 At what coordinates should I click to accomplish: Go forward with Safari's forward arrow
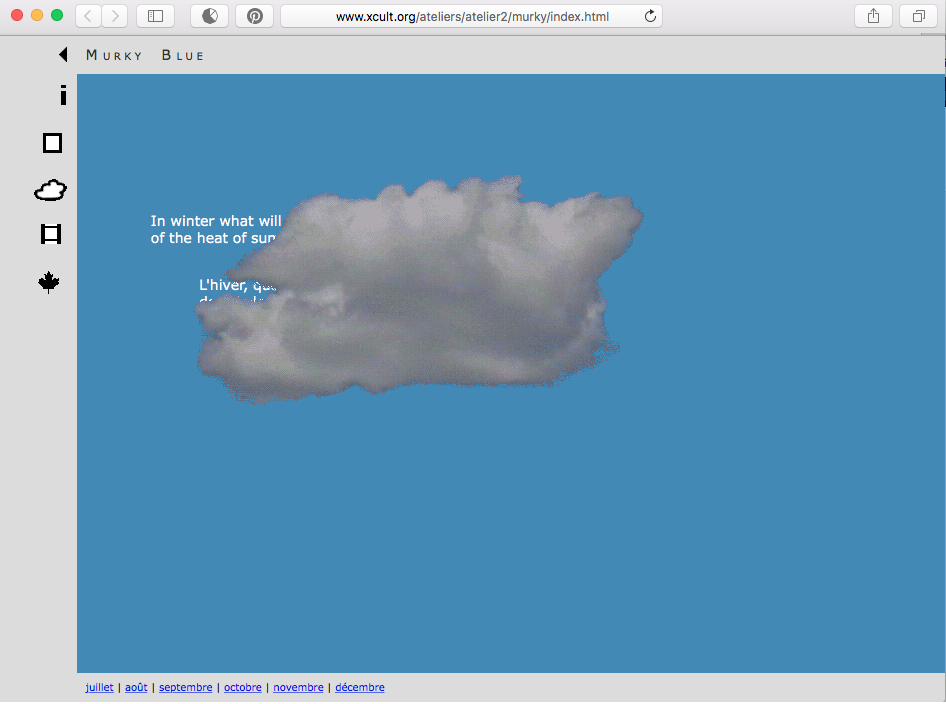point(115,16)
